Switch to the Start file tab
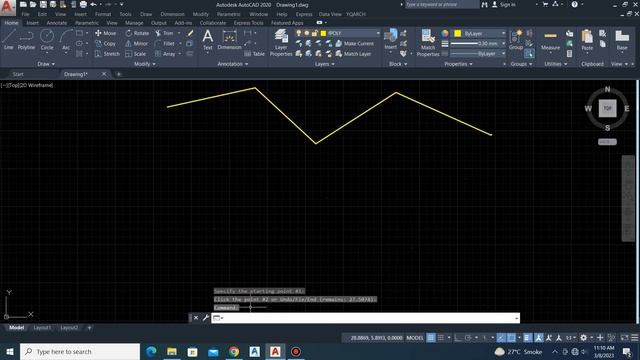 point(18,74)
